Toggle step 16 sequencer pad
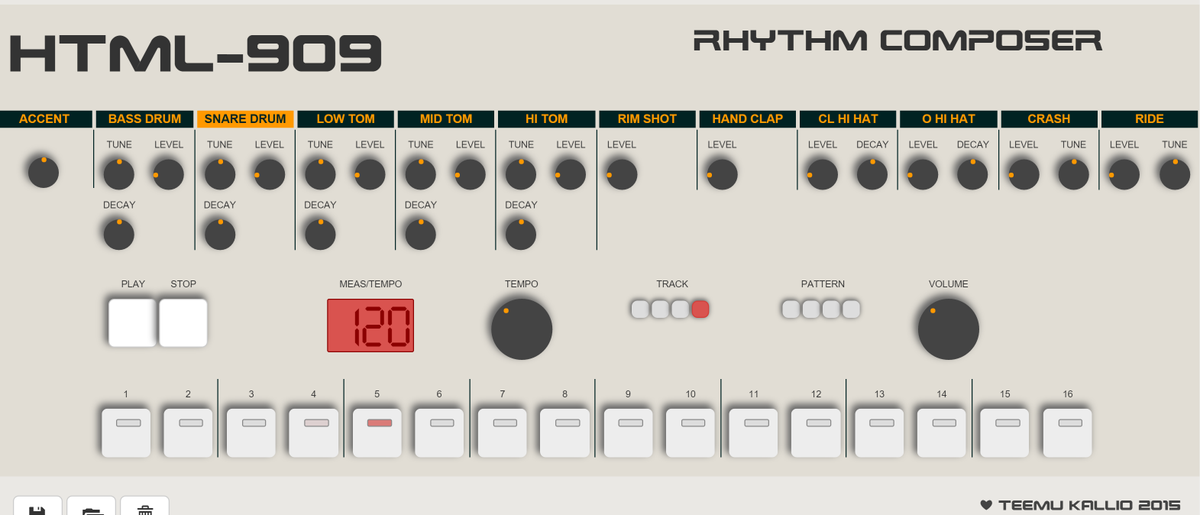This screenshot has height=515, width=1200. click(1068, 432)
